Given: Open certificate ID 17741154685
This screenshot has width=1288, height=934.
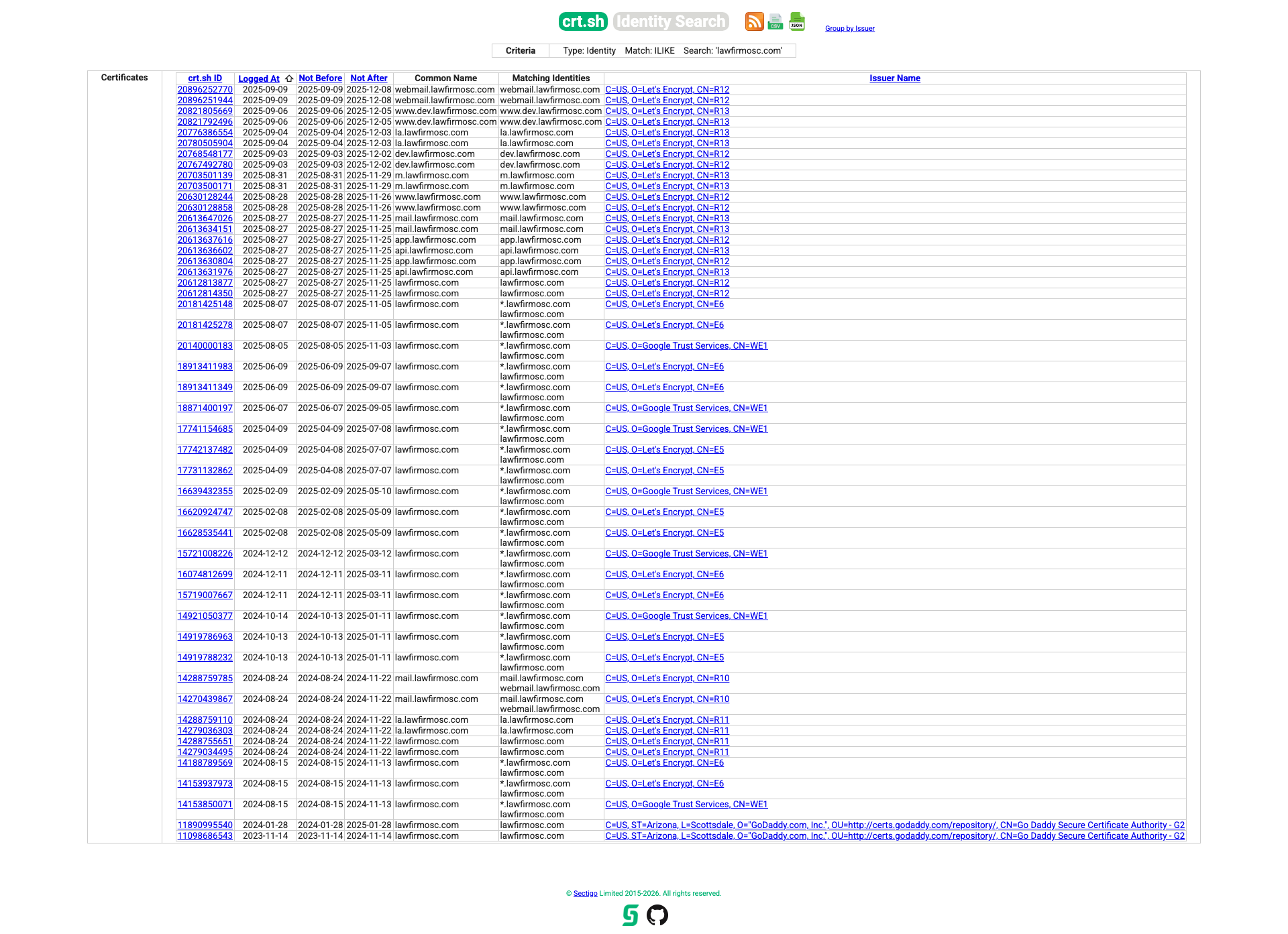Looking at the screenshot, I should tap(205, 428).
